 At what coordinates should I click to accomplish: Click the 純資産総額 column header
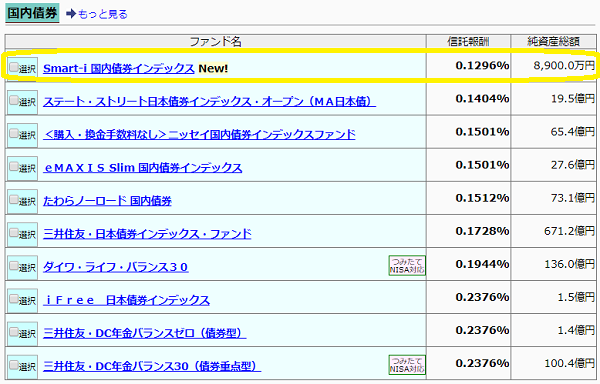coord(553,41)
